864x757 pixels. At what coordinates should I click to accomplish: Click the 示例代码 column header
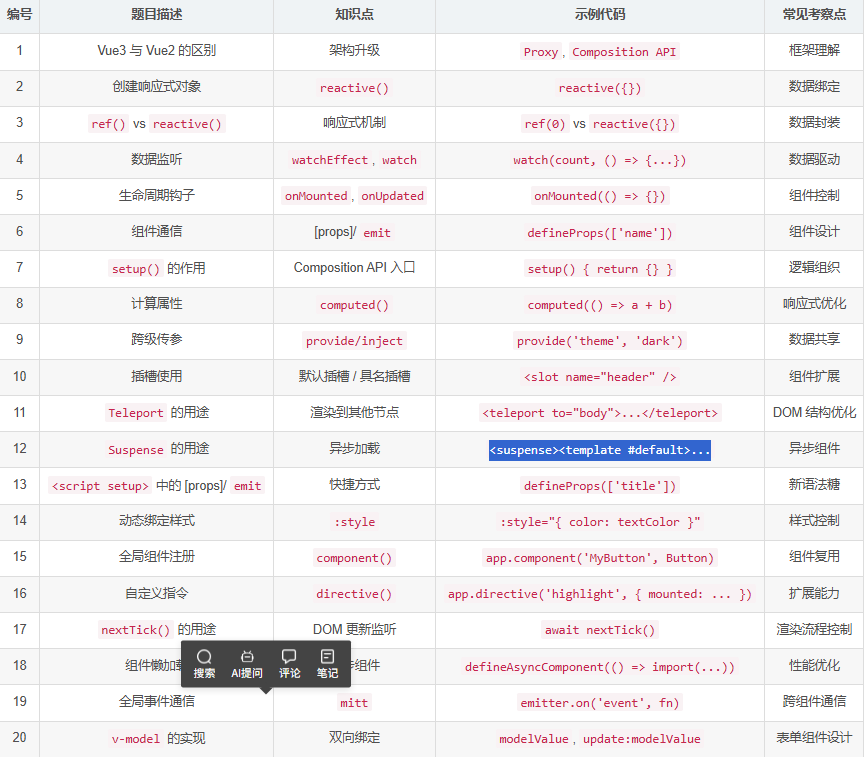600,14
